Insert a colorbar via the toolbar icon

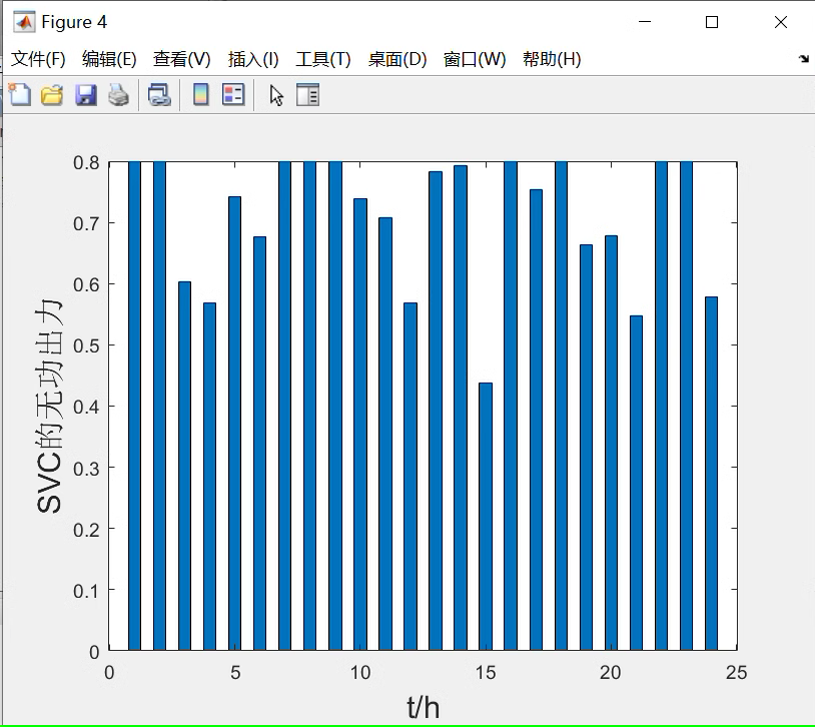(201, 95)
